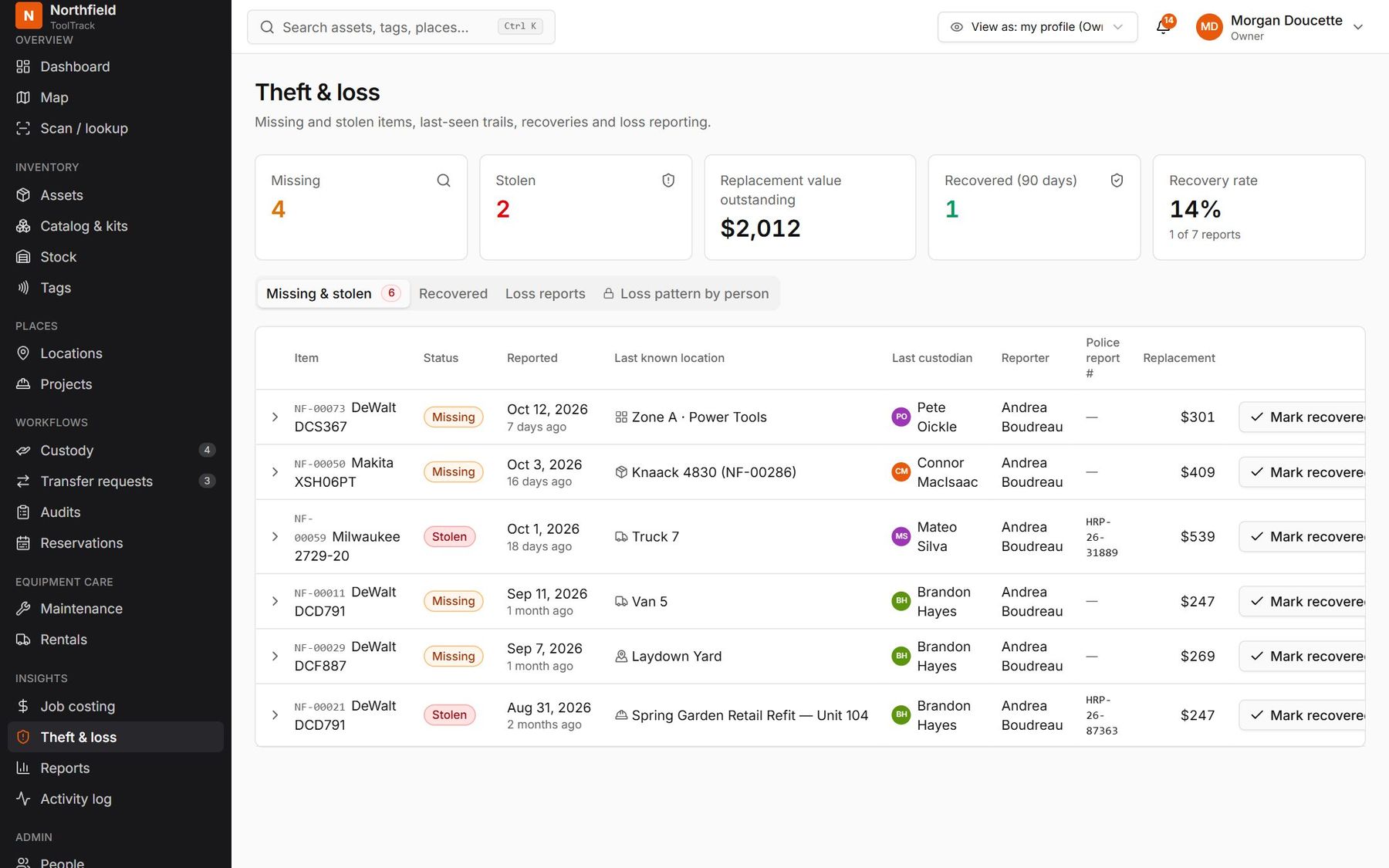
Task: Click police report HRP-26-31889
Action: tap(1101, 537)
